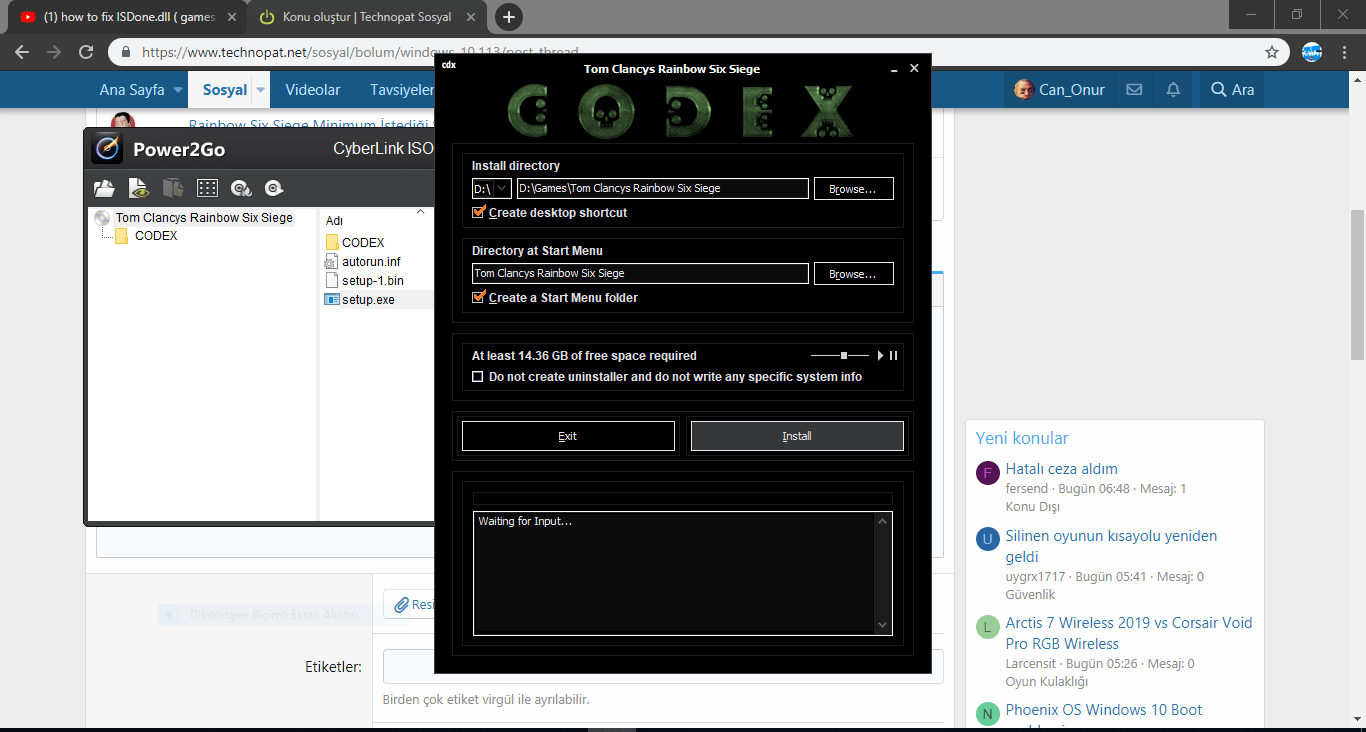Reload the page in Chrome
The width and height of the screenshot is (1366, 732).
[x=86, y=52]
